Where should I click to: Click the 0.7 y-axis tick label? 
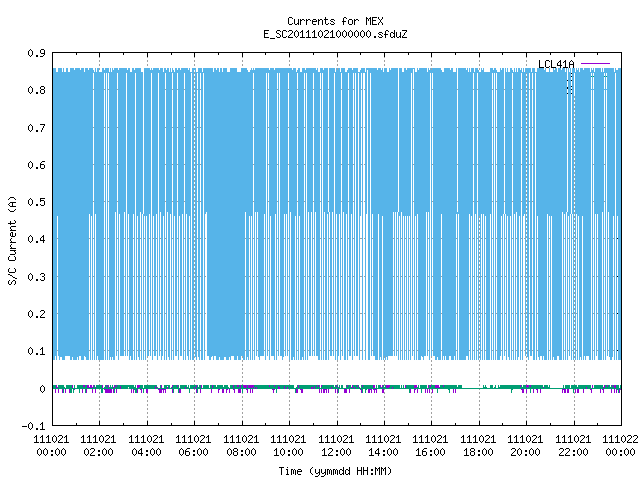[36, 128]
